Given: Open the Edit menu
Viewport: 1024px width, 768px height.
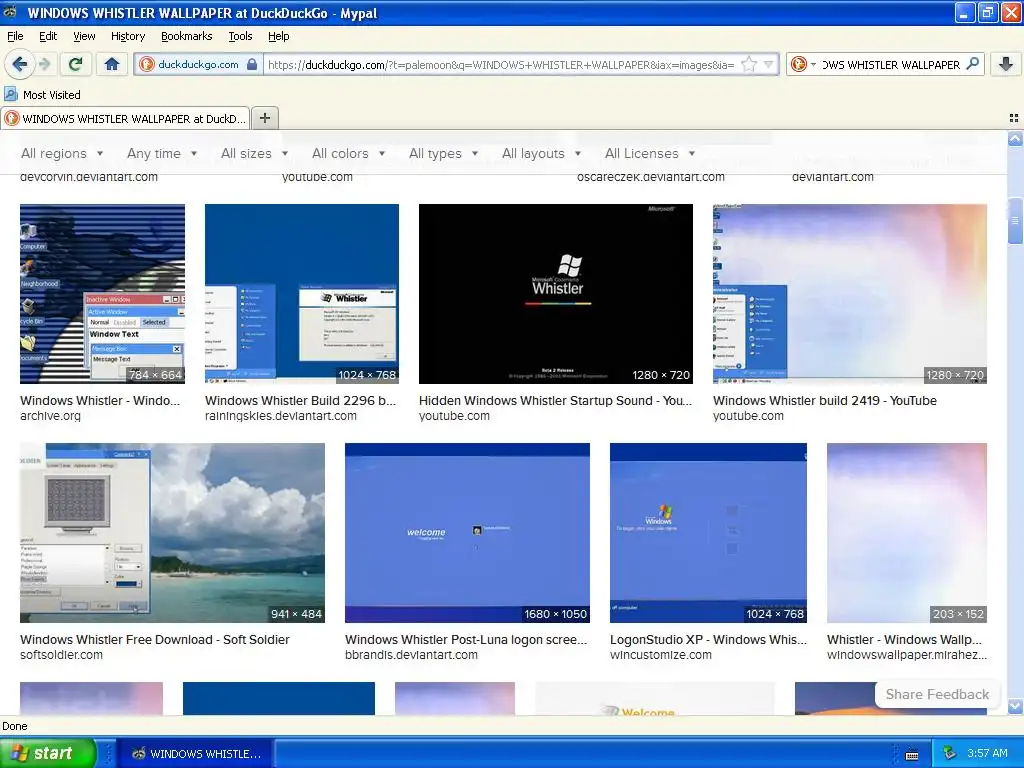Looking at the screenshot, I should (x=48, y=36).
